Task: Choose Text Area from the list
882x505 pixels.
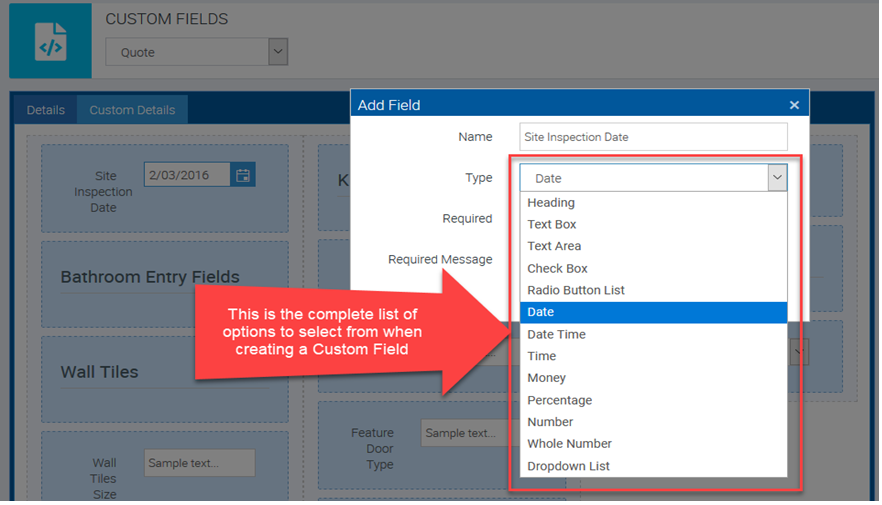Action: point(554,246)
